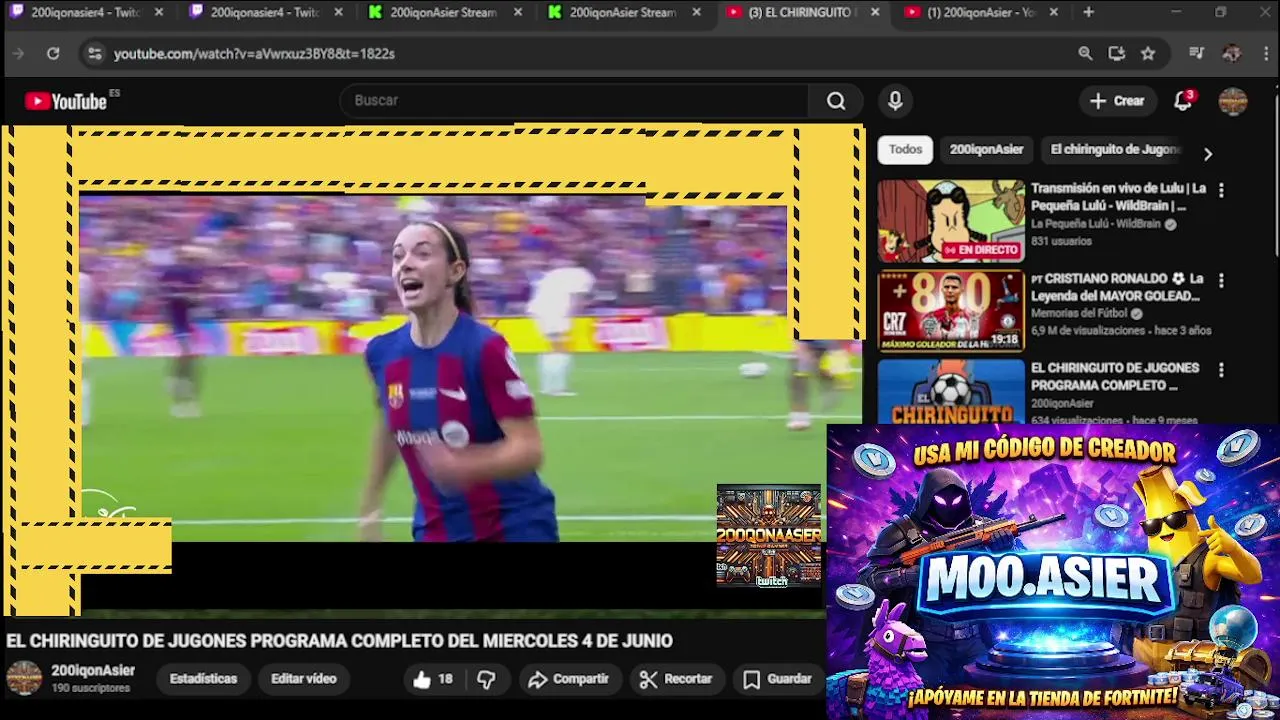
Task: Open Estadísticas for the video
Action: [203, 679]
